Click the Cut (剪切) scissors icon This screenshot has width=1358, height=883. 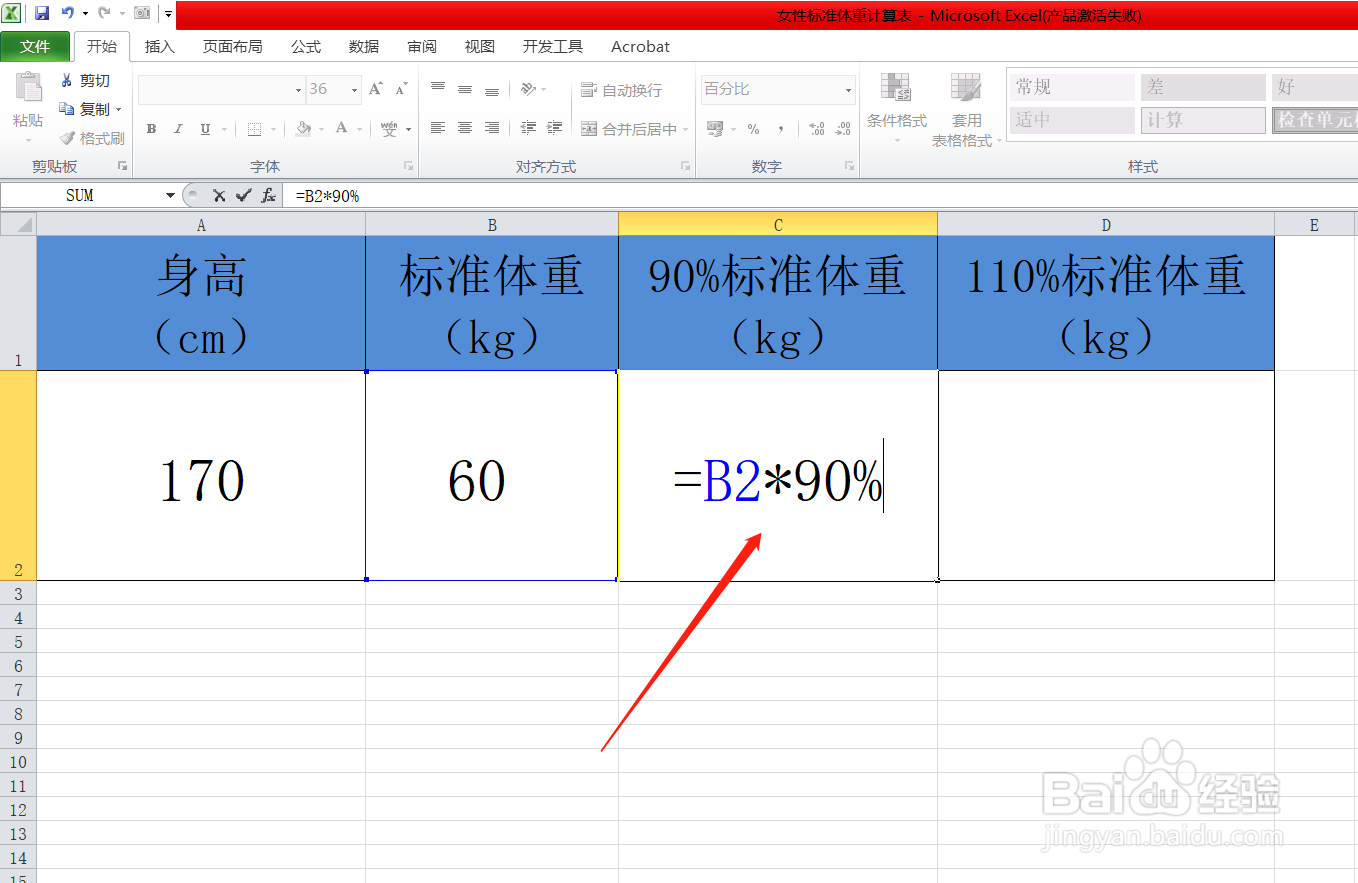point(67,81)
